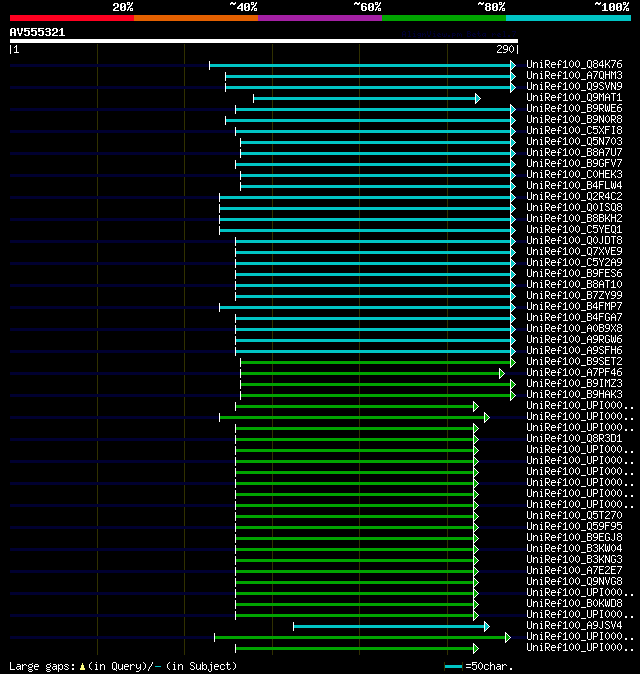
Task: Select the UniRef100_A9JSV4 hit label
Action: [x=574, y=625]
